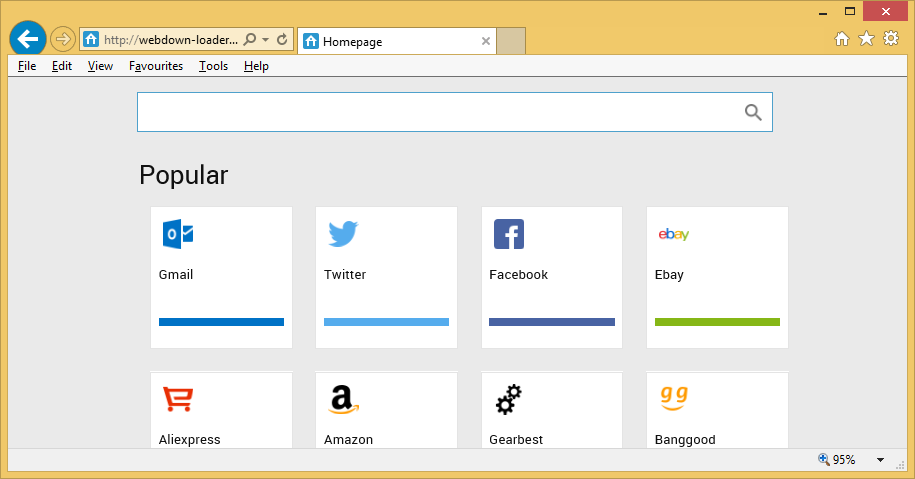
Task: Click the browser Forward arrow button
Action: [x=62, y=40]
